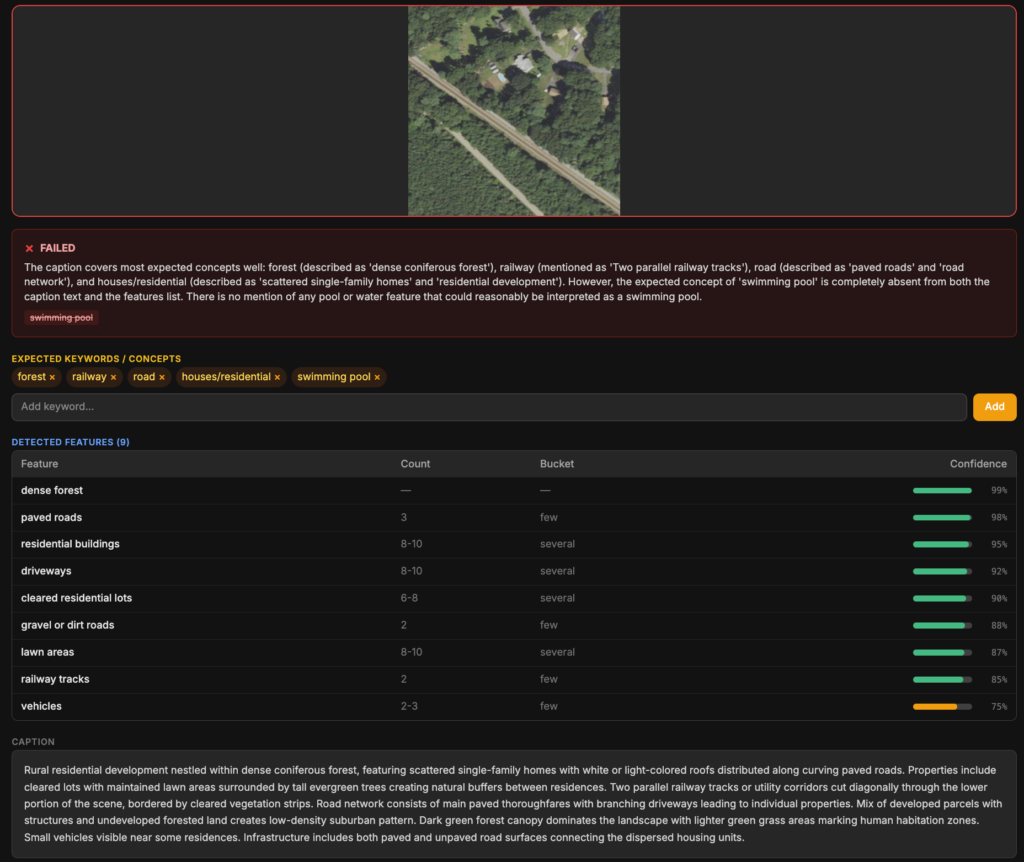Open the satellite aerial image thumbnail
Screen dimensions: 1024x862
coord(513,110)
